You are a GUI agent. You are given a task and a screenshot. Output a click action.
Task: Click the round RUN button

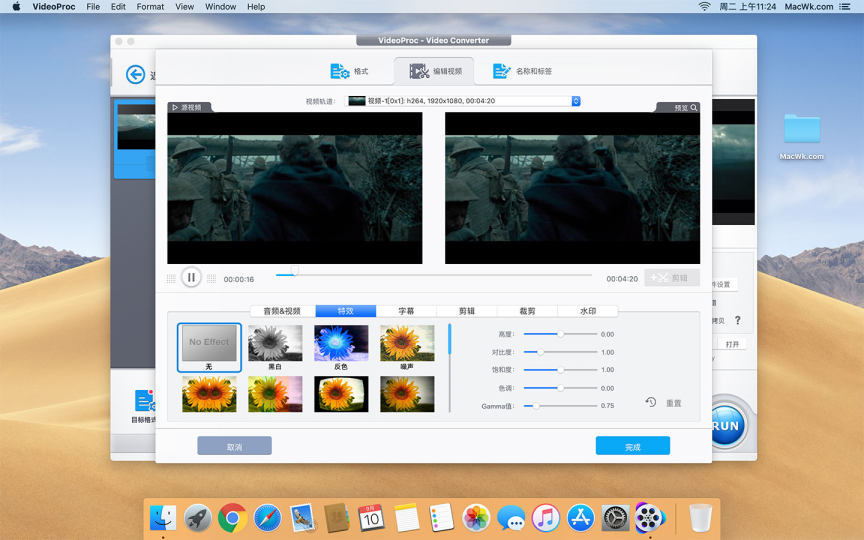click(728, 425)
